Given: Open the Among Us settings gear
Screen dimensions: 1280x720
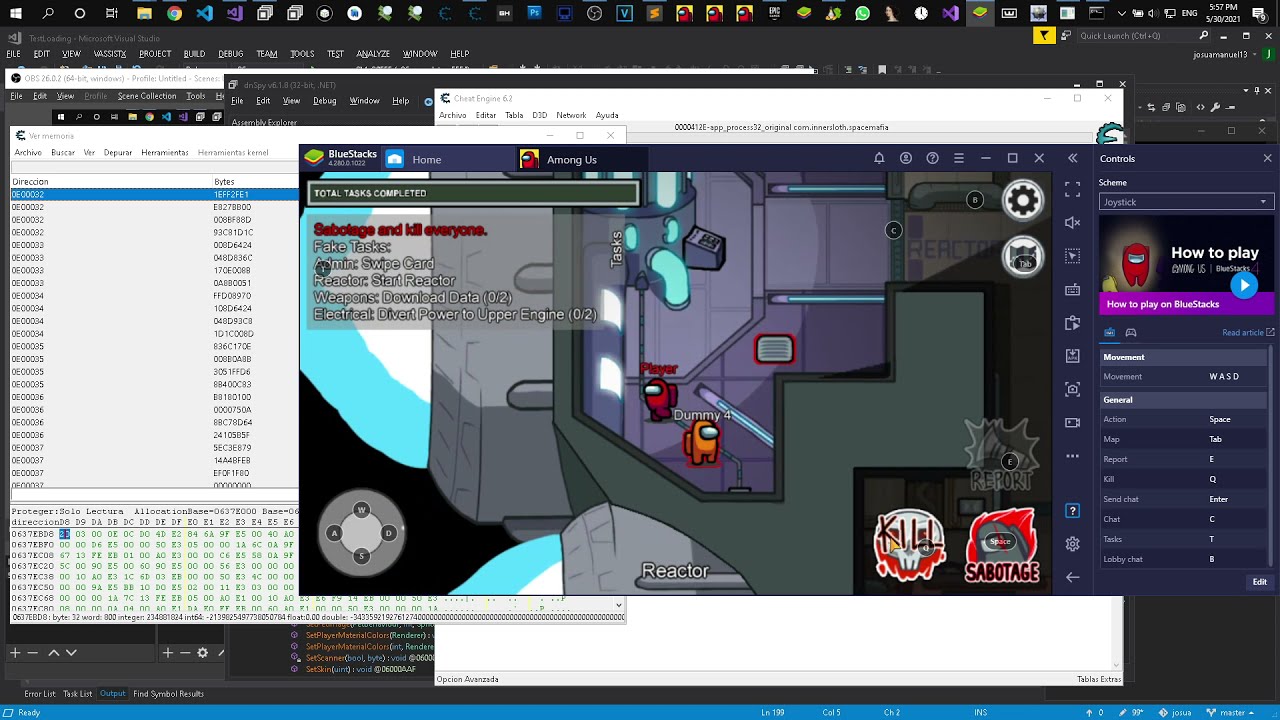Looking at the screenshot, I should 1022,201.
